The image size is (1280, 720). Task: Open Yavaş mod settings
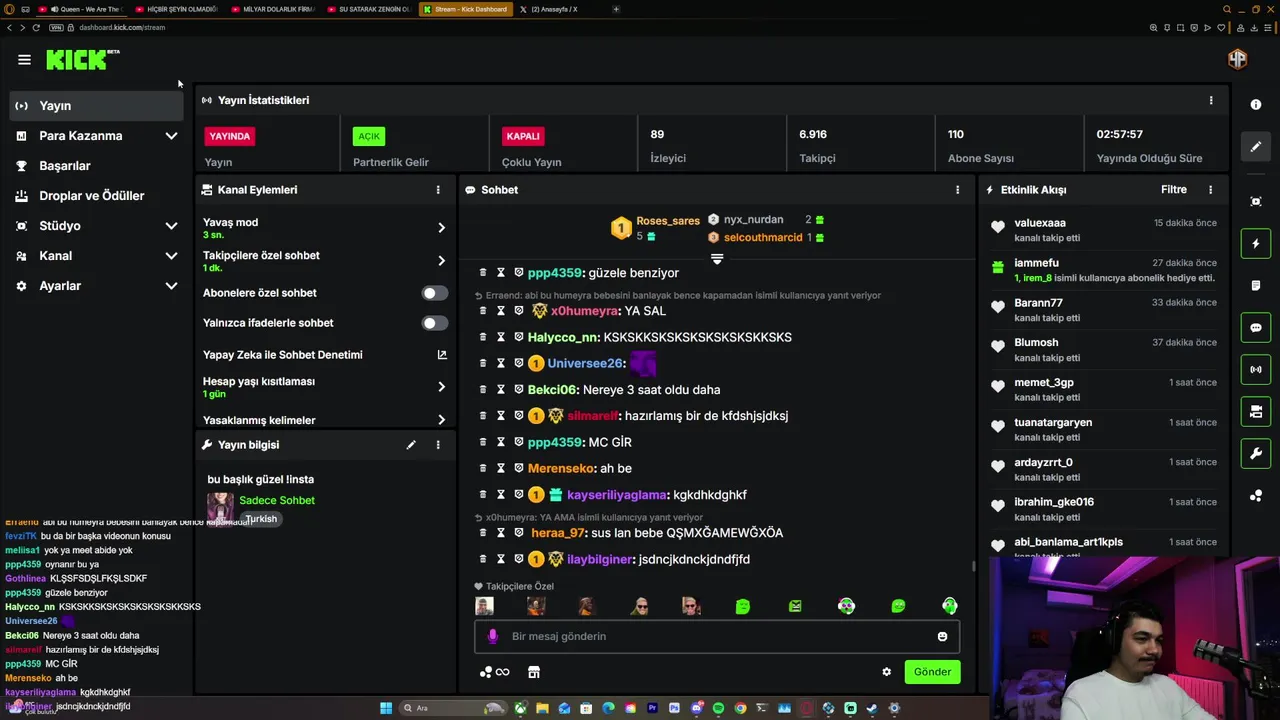tap(325, 228)
